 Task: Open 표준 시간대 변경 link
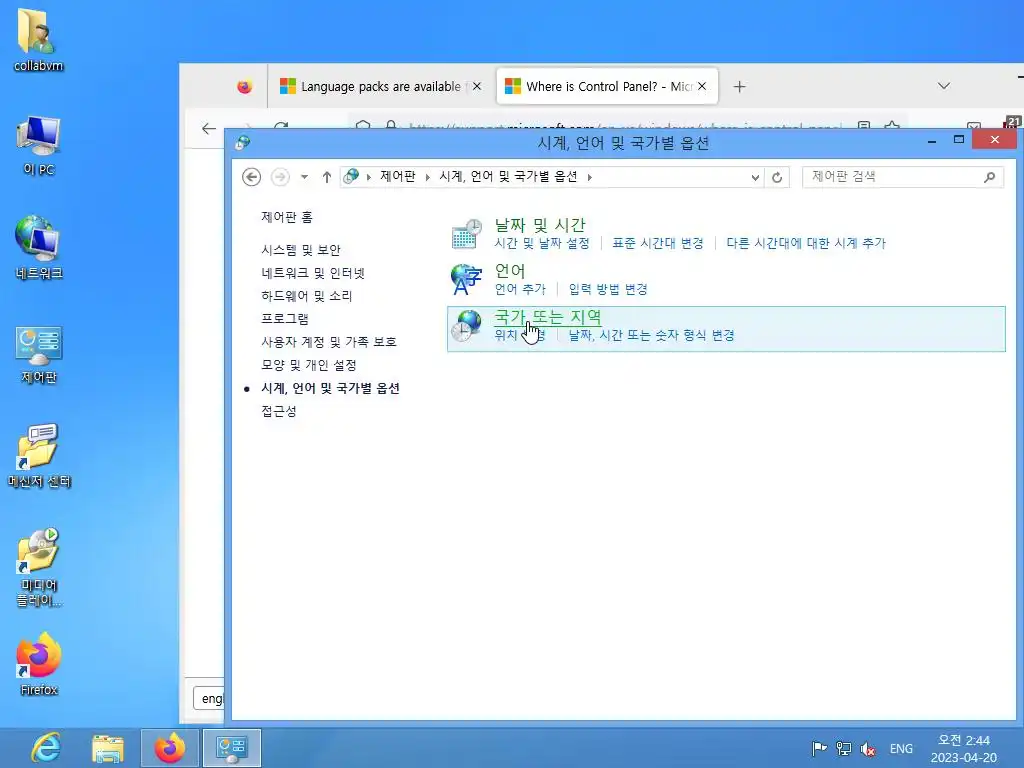[x=658, y=244]
